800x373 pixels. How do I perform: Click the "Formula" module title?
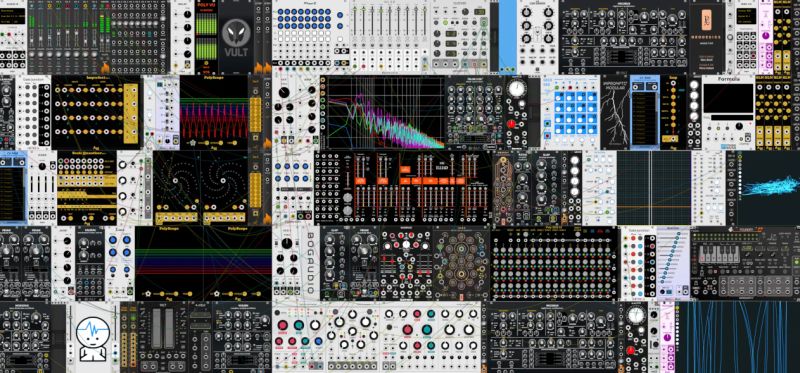[x=728, y=80]
